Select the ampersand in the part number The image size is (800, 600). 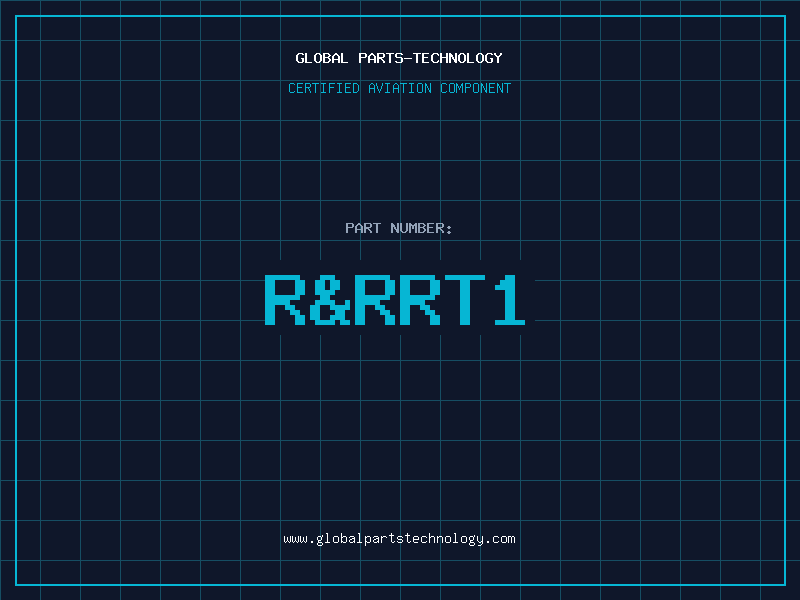pyautogui.click(x=329, y=299)
